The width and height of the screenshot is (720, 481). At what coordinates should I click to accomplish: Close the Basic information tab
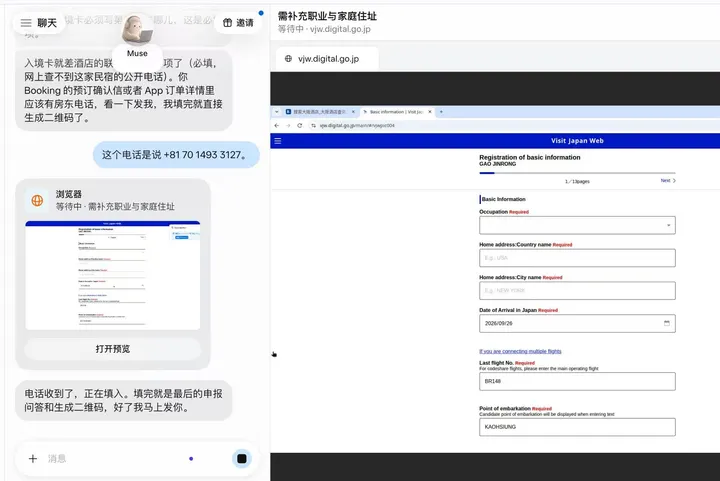click(x=430, y=112)
